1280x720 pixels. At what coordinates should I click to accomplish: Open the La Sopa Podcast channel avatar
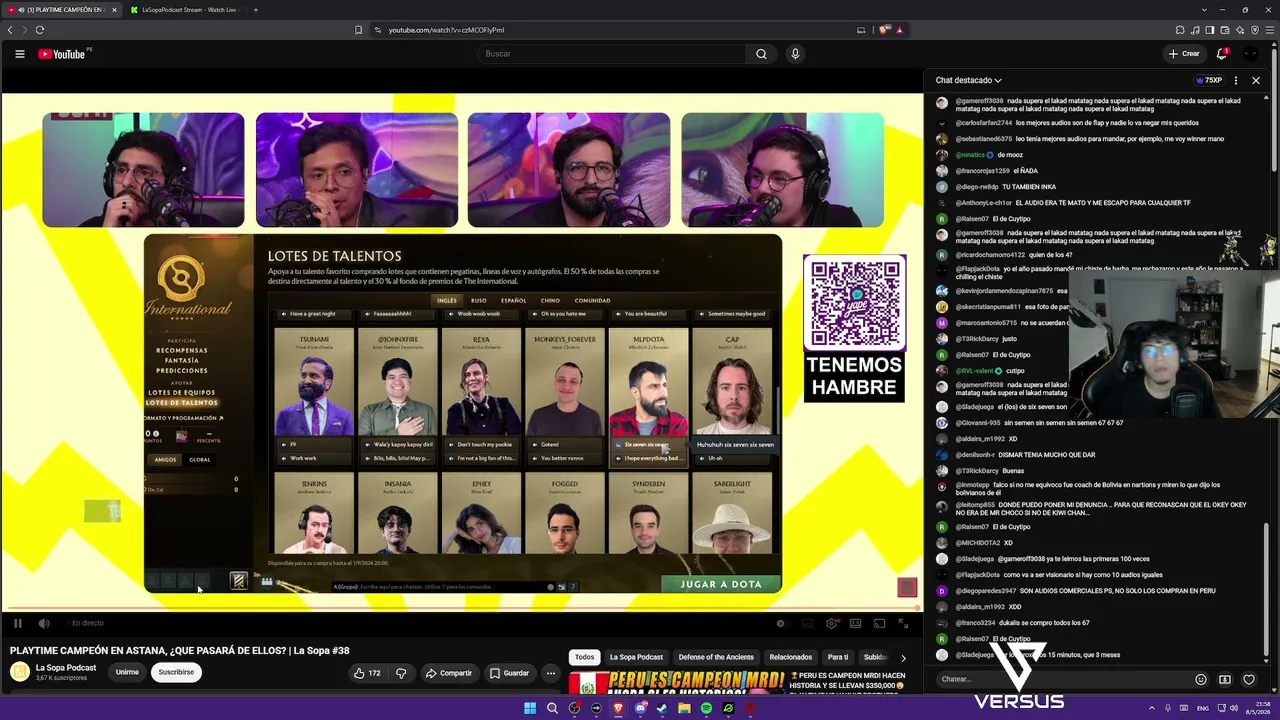point(20,672)
